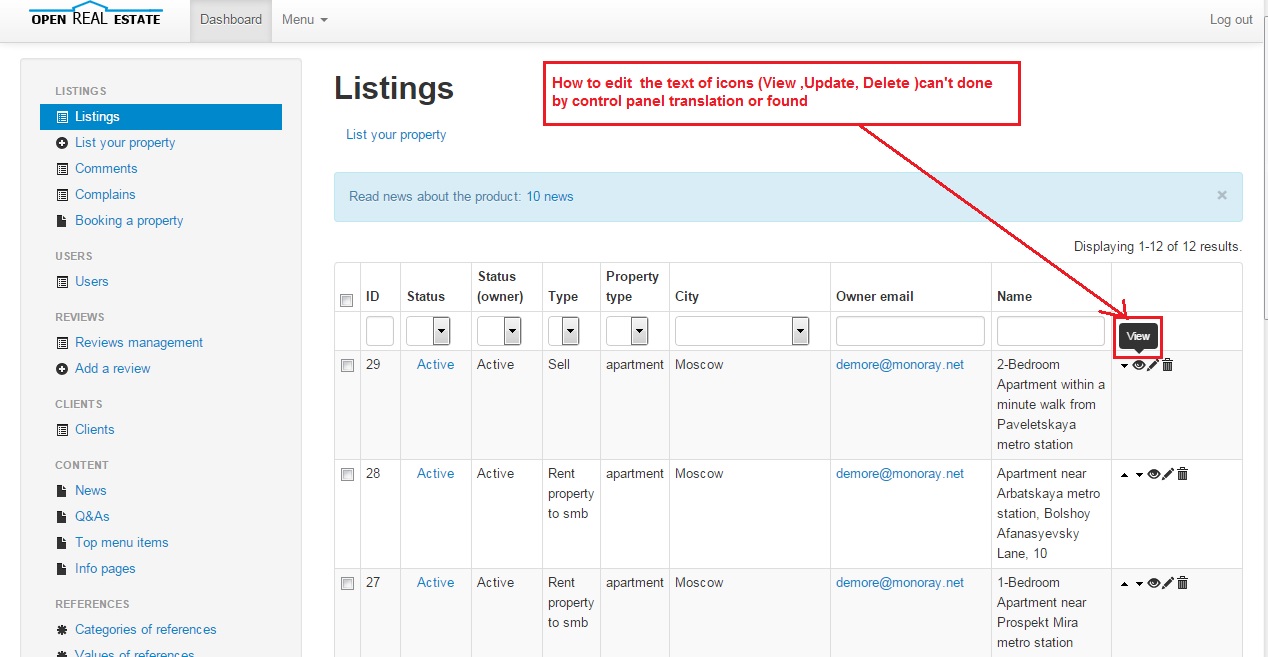Expand the Status filter dropdown
The image size is (1268, 657).
pyautogui.click(x=428, y=331)
